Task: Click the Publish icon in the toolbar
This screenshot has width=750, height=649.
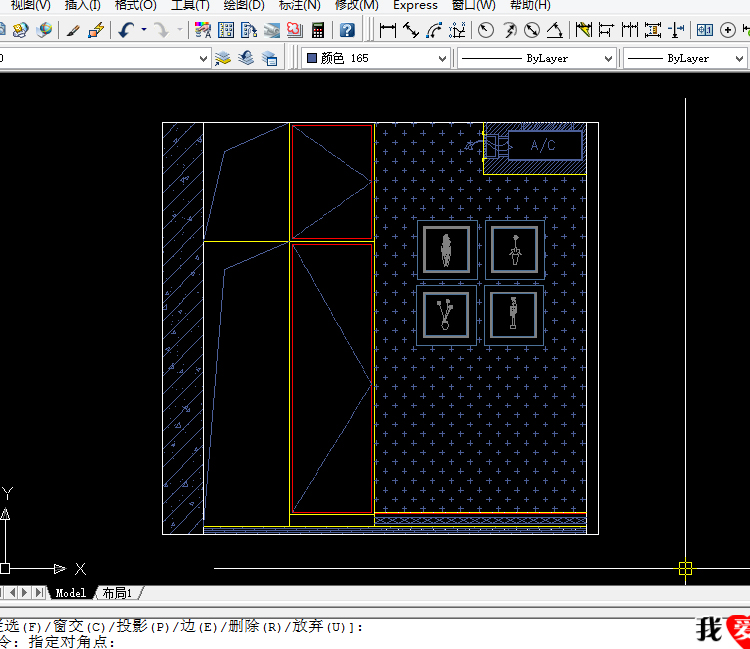Action: [x=20, y=30]
